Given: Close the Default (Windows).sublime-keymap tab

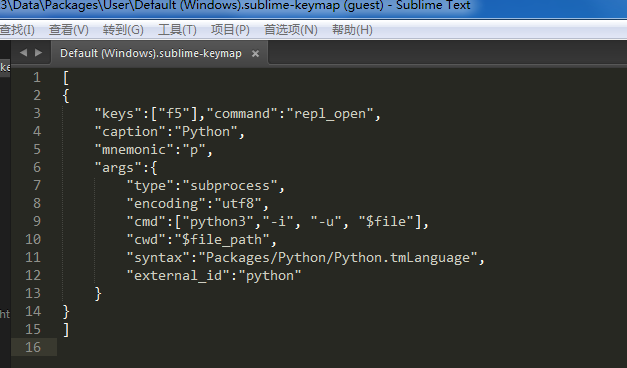Looking at the screenshot, I should tap(255, 54).
